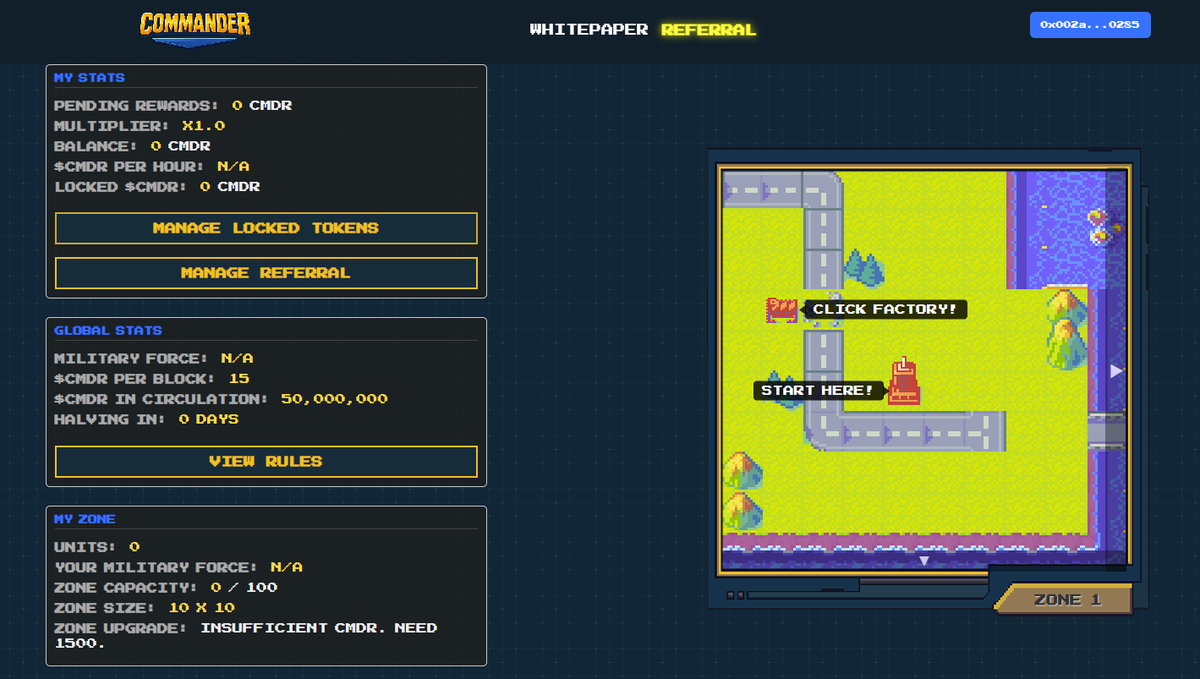The width and height of the screenshot is (1200, 679).
Task: Click the My Zone heading
Action: pos(85,519)
